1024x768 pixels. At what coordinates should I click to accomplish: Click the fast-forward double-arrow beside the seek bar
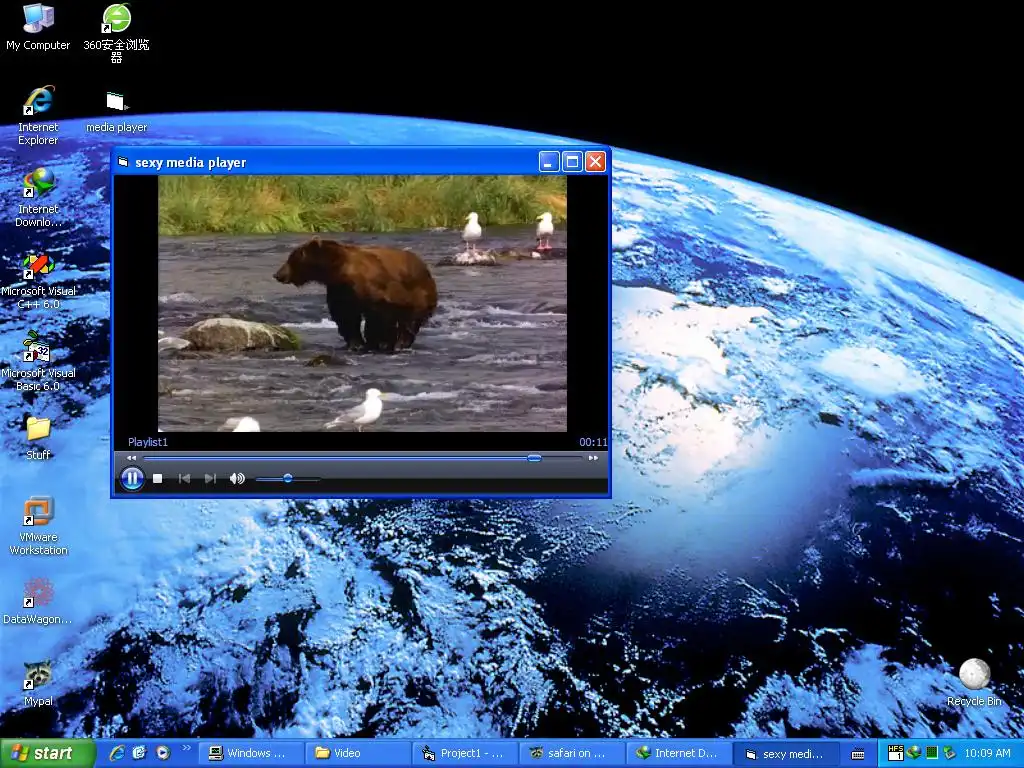593,458
